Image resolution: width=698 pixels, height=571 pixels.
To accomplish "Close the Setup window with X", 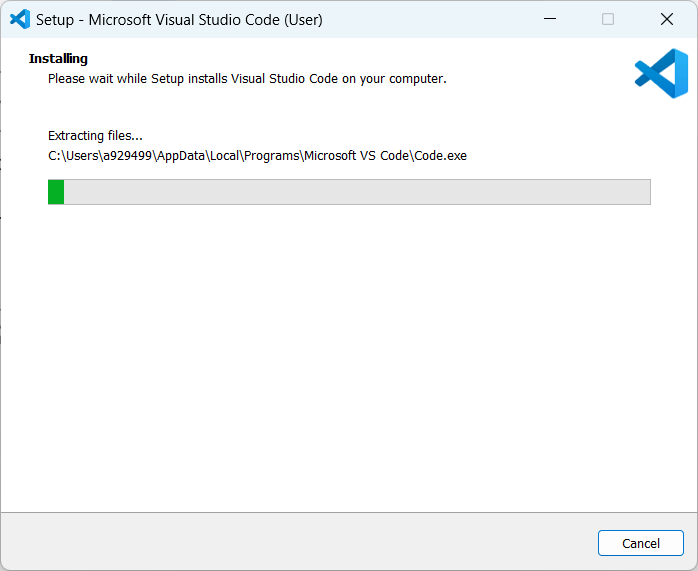I will pyautogui.click(x=666, y=19).
